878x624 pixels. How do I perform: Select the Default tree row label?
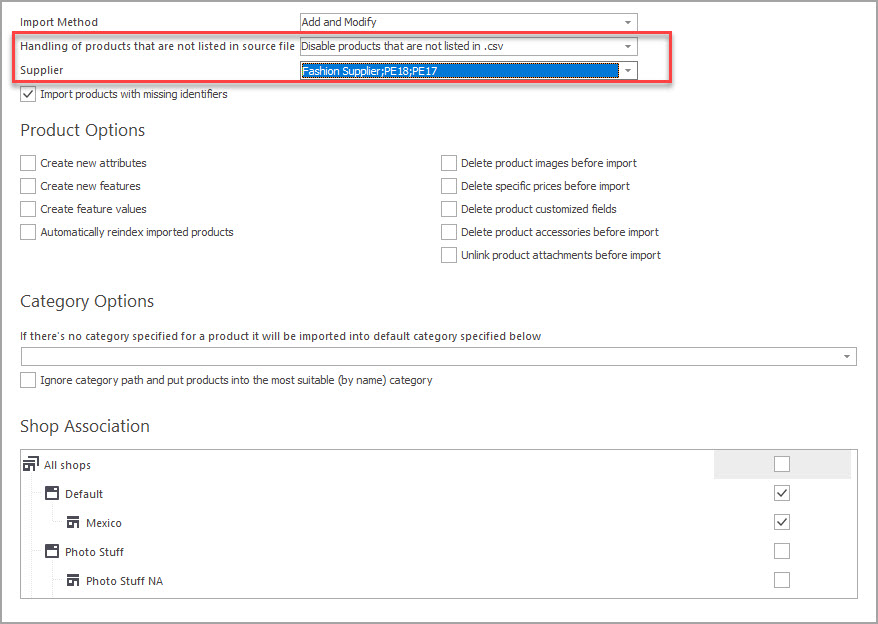84,494
